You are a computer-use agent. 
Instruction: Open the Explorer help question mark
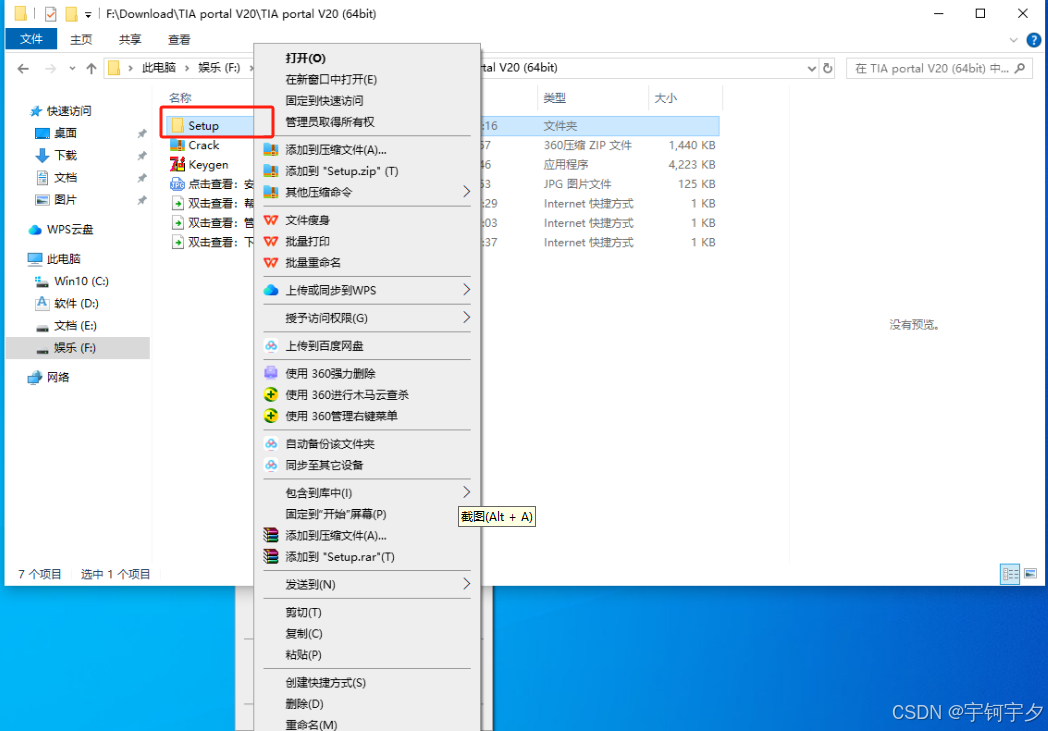1033,40
